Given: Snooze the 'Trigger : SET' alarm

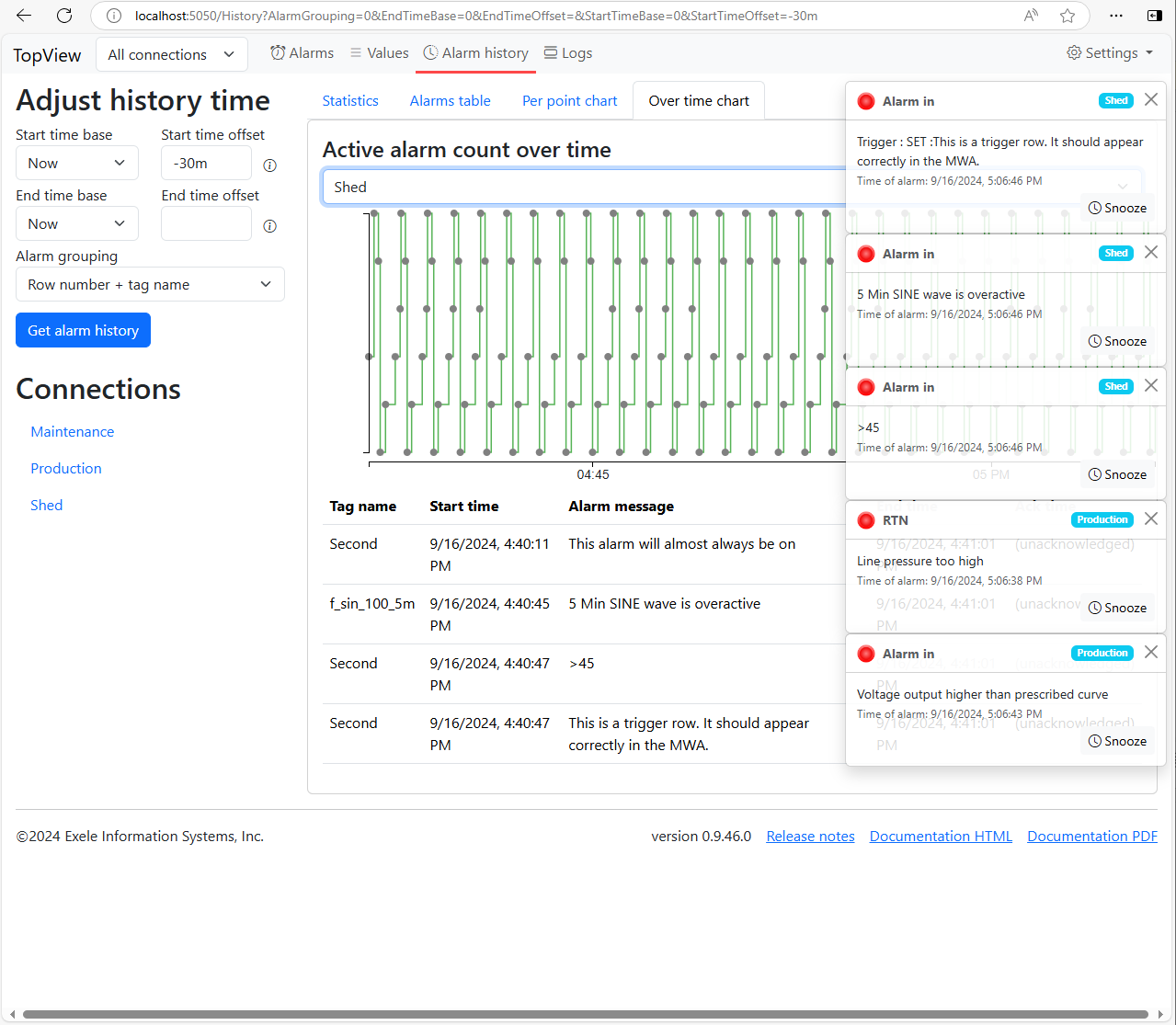Looking at the screenshot, I should point(1117,208).
